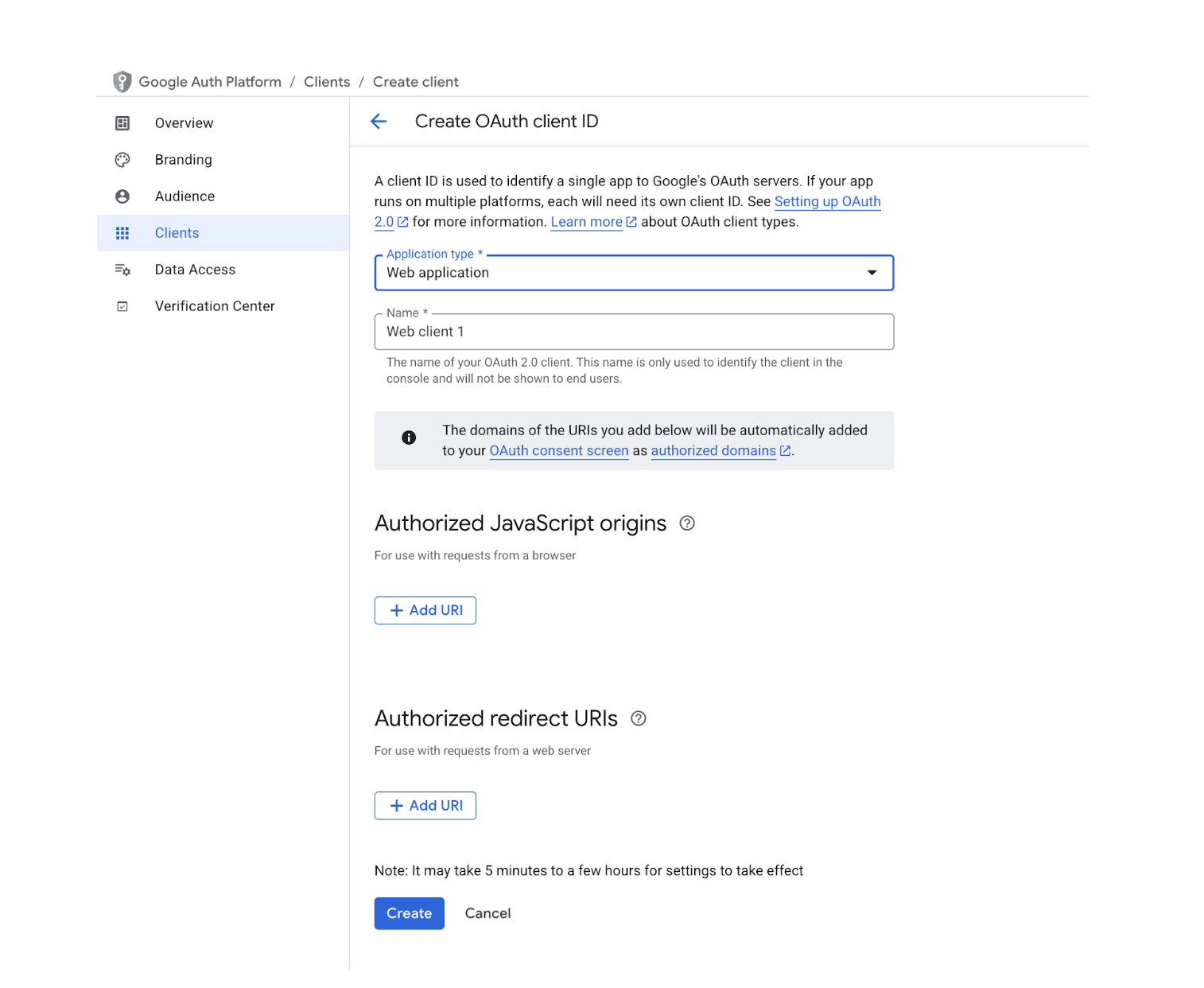The width and height of the screenshot is (1204, 988).
Task: Click the Overview dashboard icon in sidebar
Action: [122, 123]
